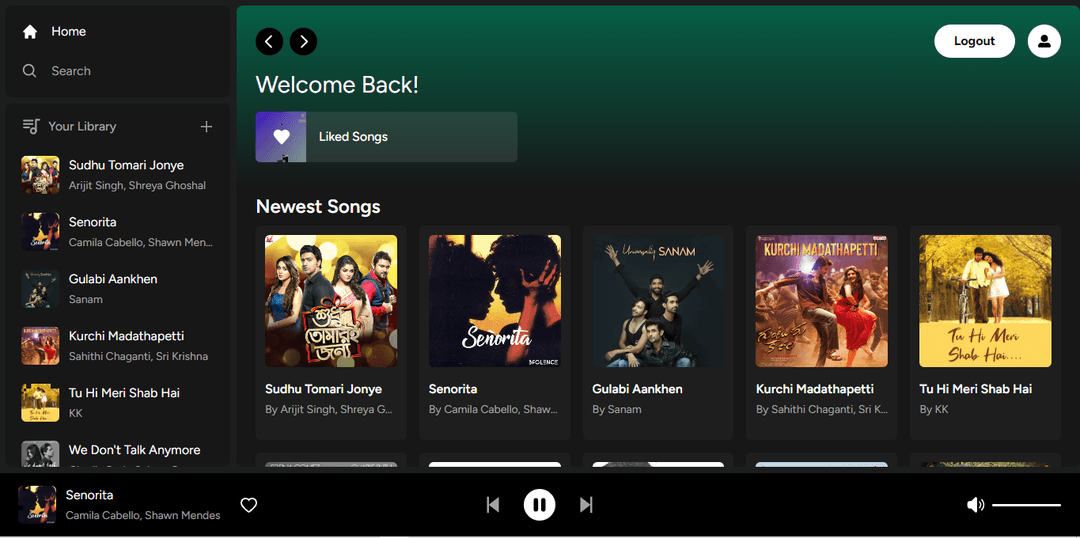Select Tu Hi Meri Shab Hai in library
Viewport: 1080px width, 538px height.
(118, 403)
